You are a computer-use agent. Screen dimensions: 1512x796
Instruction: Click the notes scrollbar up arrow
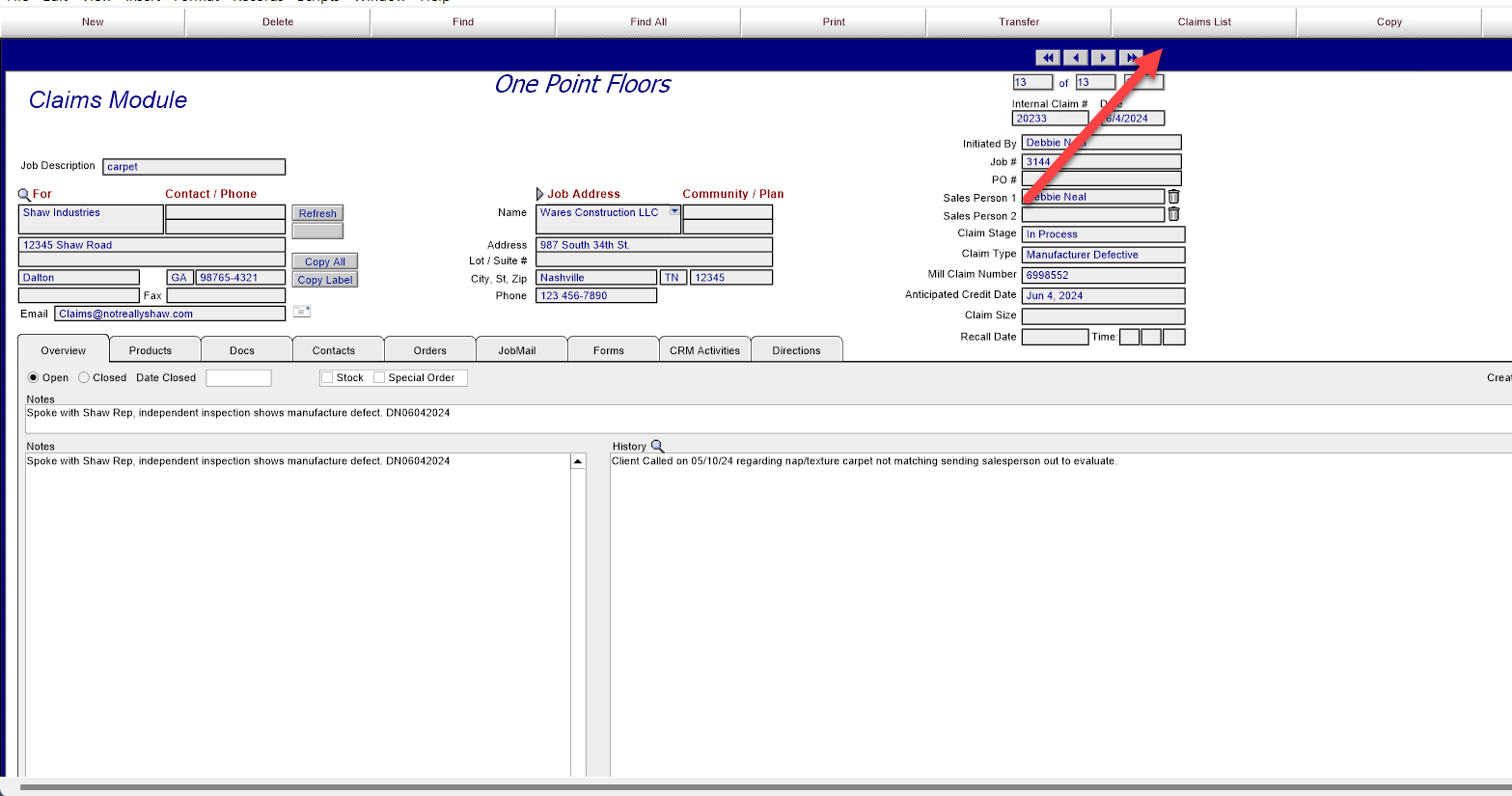(578, 461)
